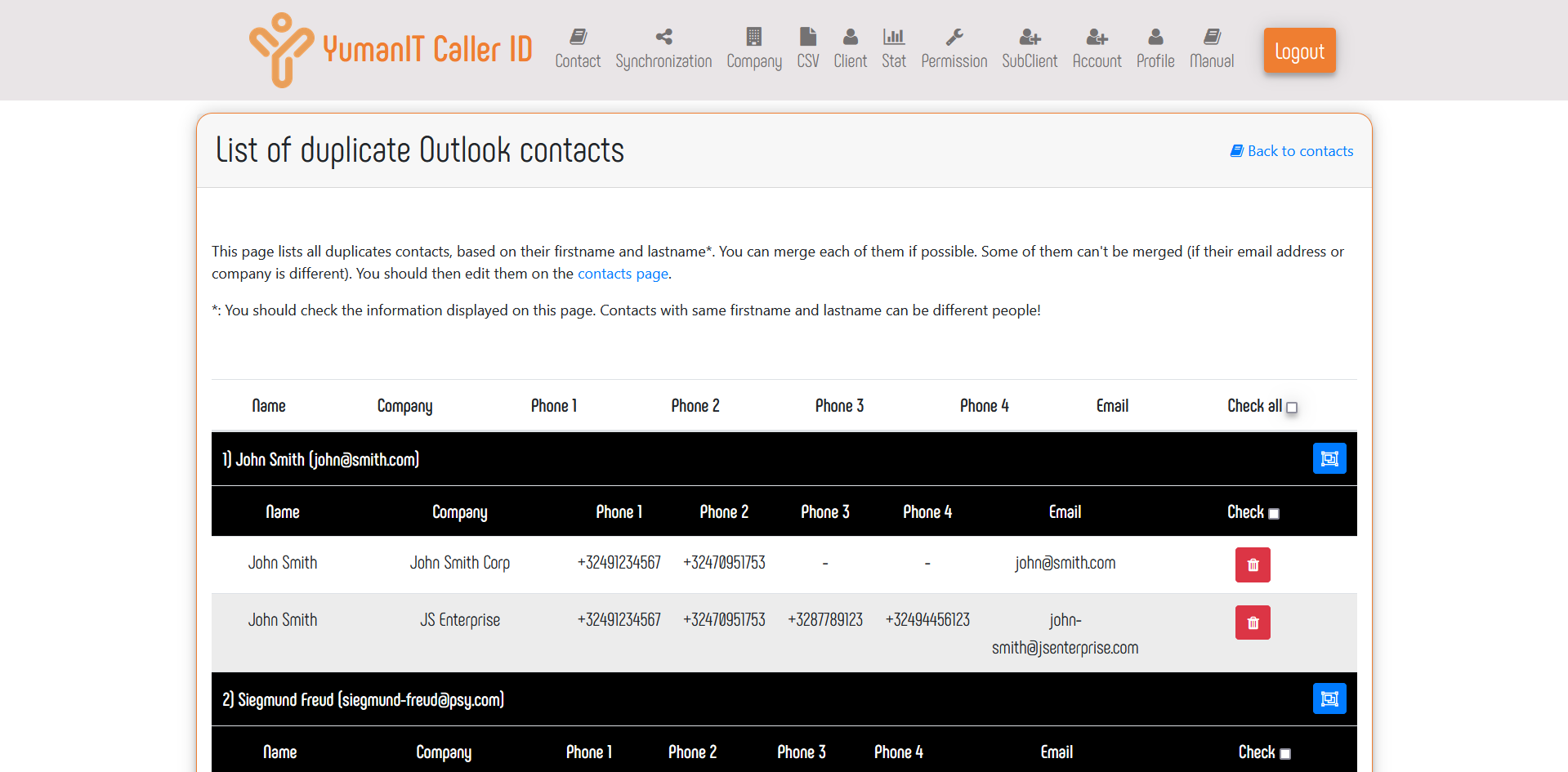Click the Manual book icon
The width and height of the screenshot is (1568, 772).
1212,37
